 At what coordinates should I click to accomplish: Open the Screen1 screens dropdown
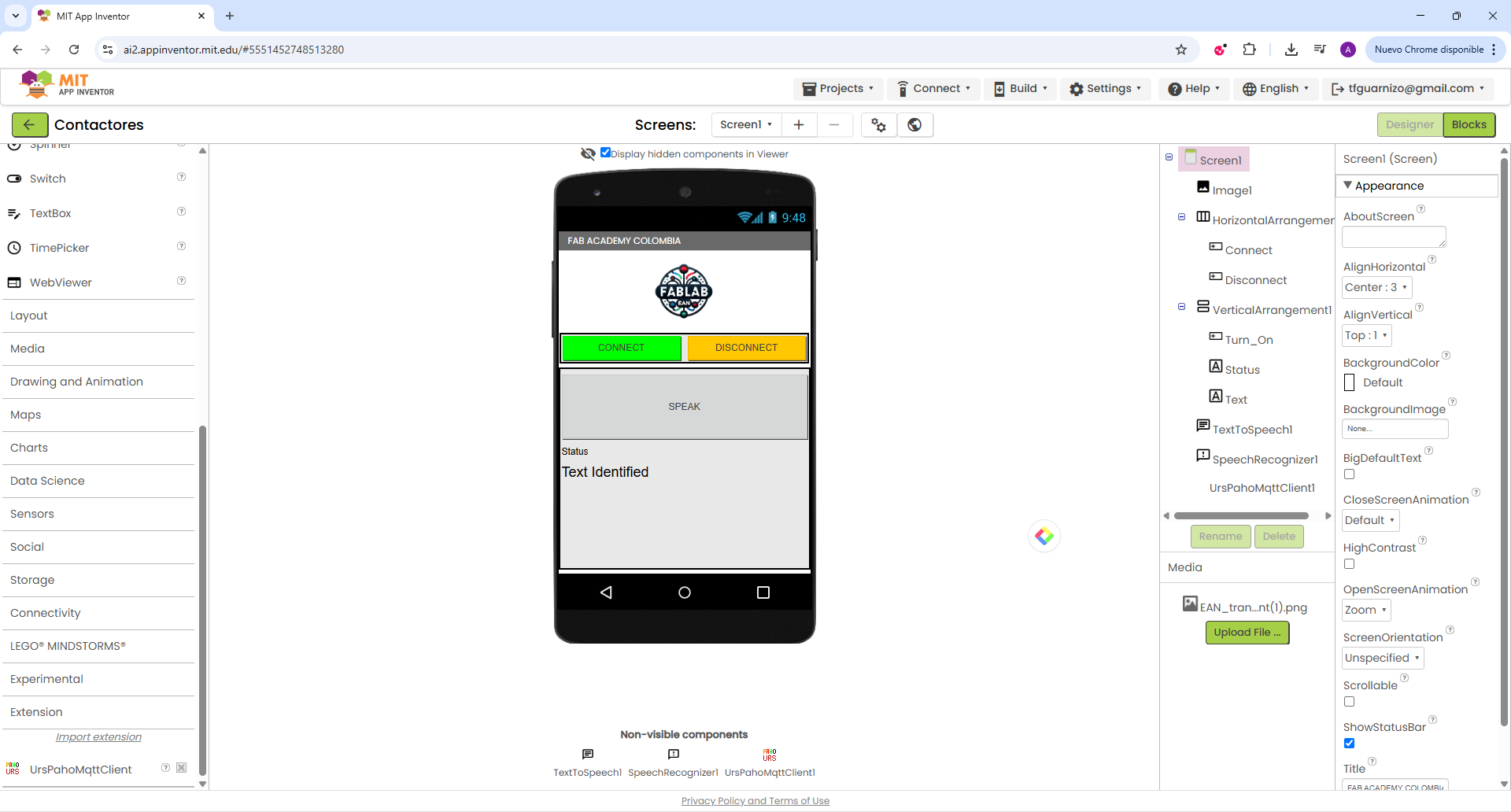pos(746,124)
